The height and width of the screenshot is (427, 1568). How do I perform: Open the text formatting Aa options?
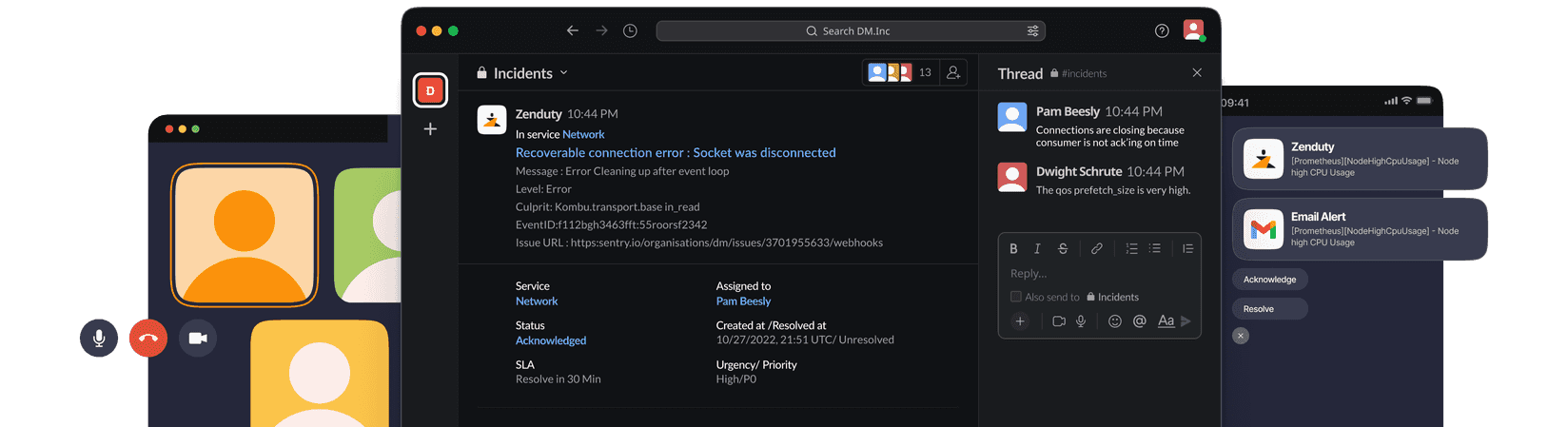click(1166, 321)
